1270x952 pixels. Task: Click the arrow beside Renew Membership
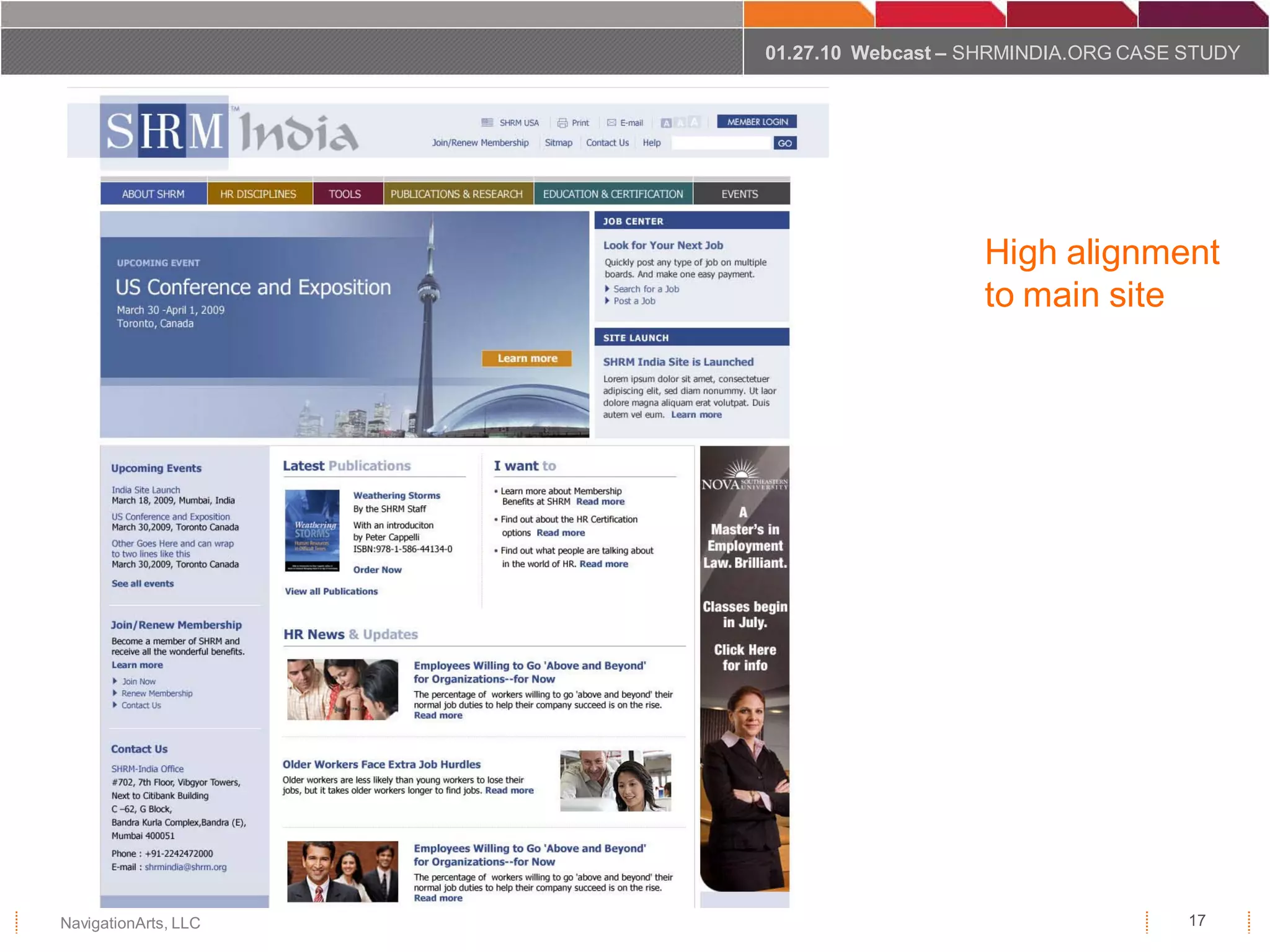pos(115,693)
